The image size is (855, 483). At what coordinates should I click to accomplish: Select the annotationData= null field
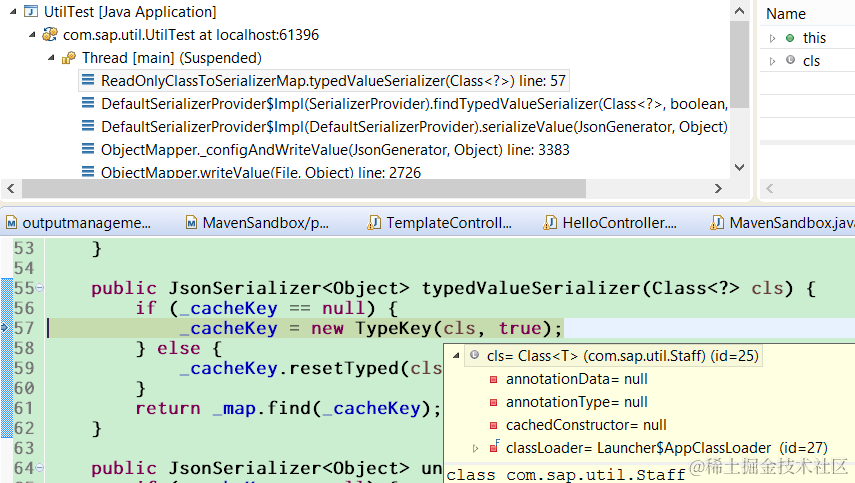(x=576, y=379)
